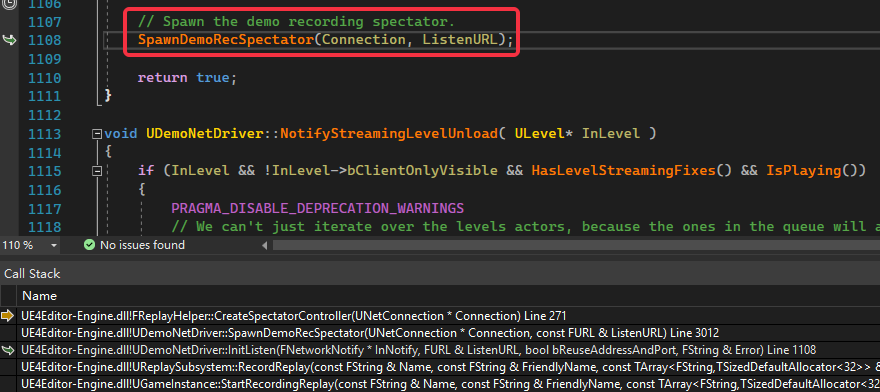
Task: Click the SpawnDemoRecSpectator call in the code
Action: [226, 40]
